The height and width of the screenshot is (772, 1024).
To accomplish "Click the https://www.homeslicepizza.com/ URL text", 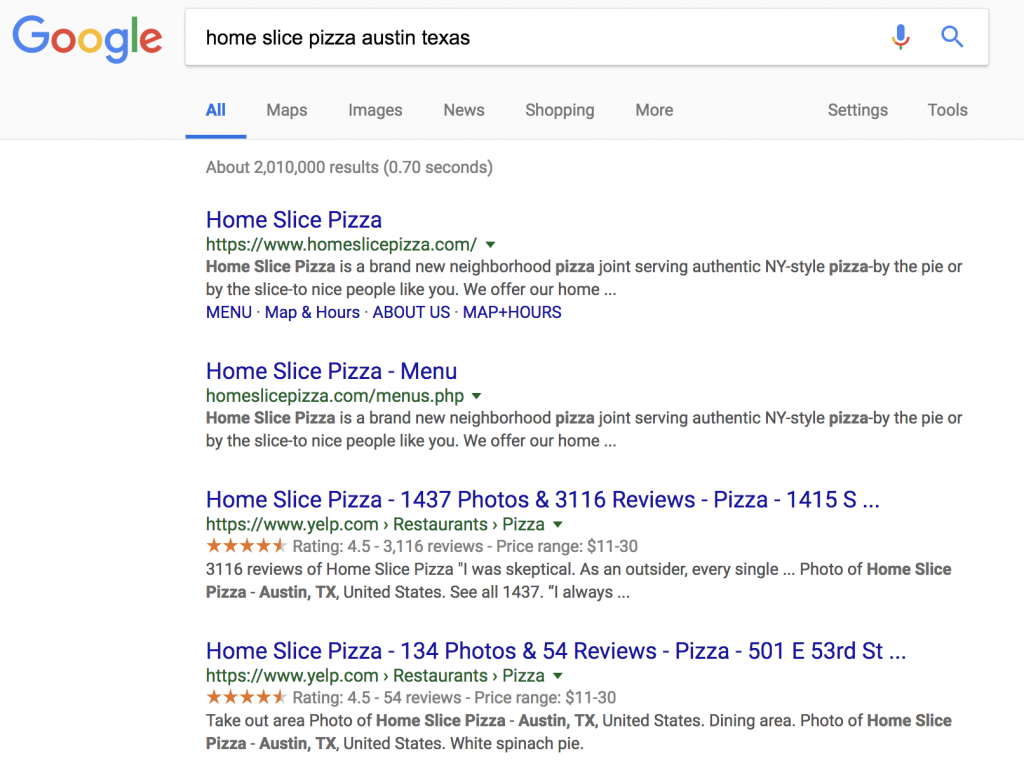I will [x=342, y=245].
